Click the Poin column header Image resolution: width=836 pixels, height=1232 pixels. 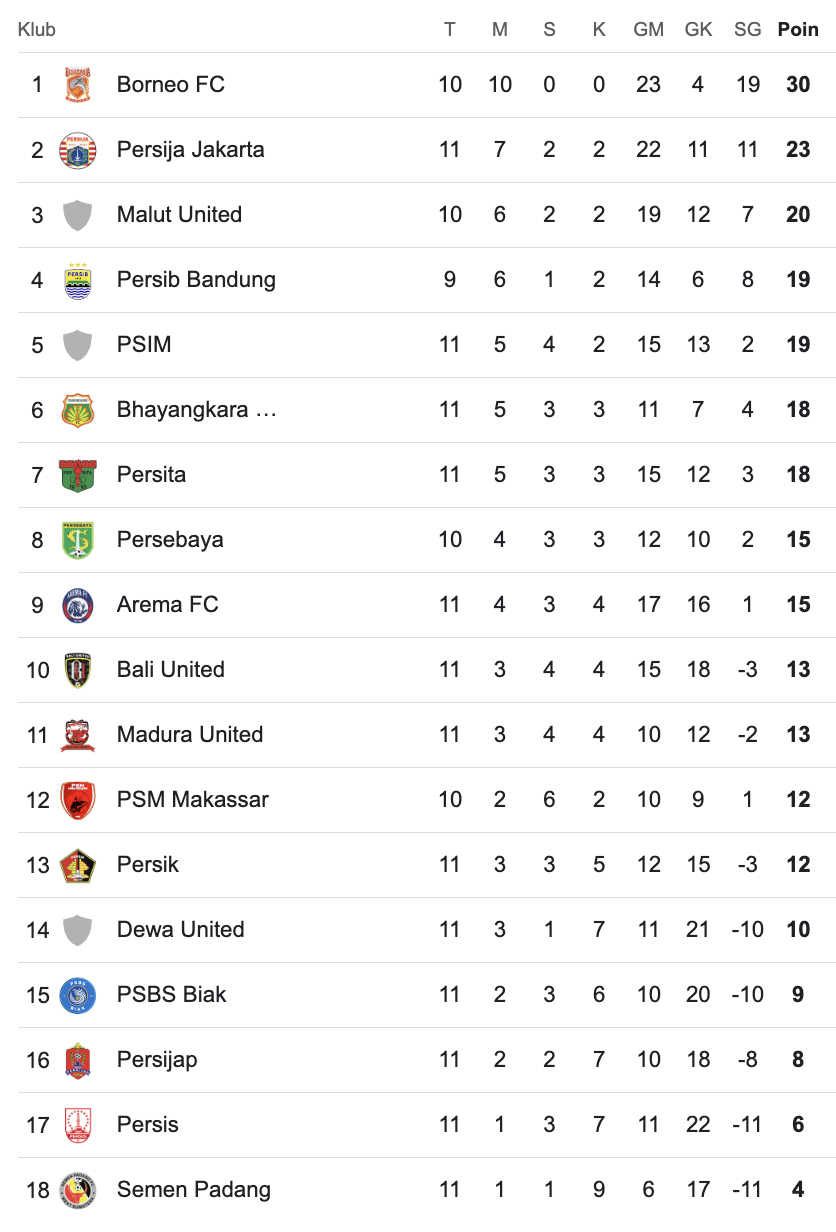[798, 30]
